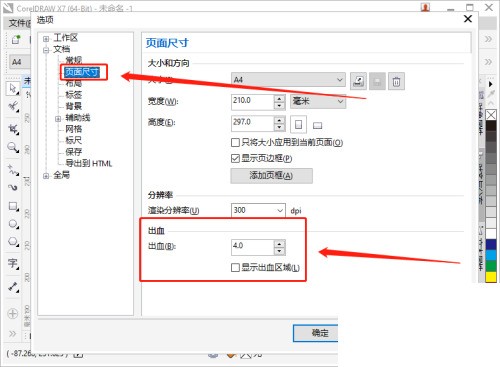Screen dimensions: 500x367
Task: Select the Parallel Dimension tool
Action: tap(13, 286)
